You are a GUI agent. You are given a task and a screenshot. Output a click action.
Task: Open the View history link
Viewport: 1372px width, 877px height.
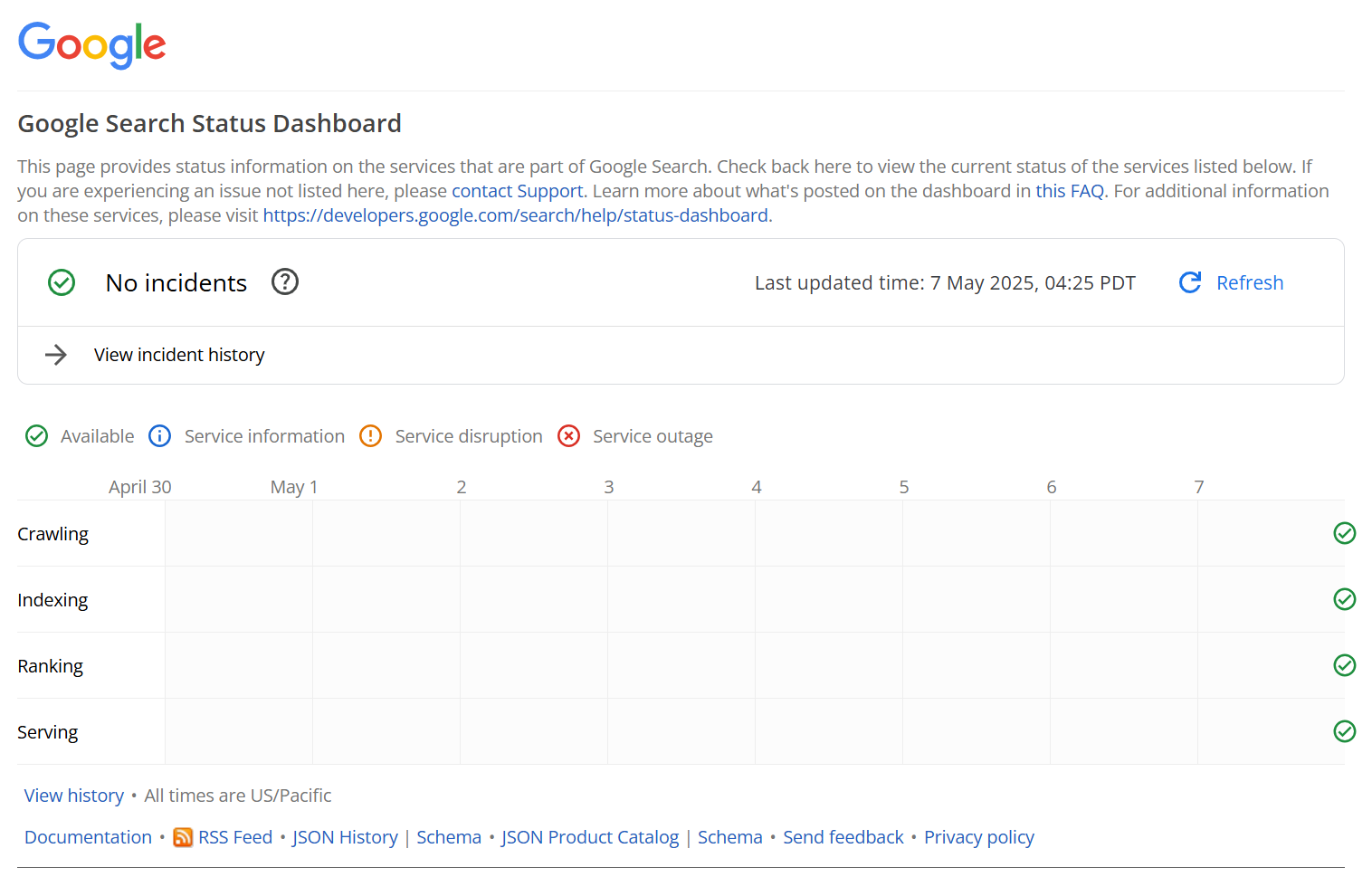click(x=74, y=796)
